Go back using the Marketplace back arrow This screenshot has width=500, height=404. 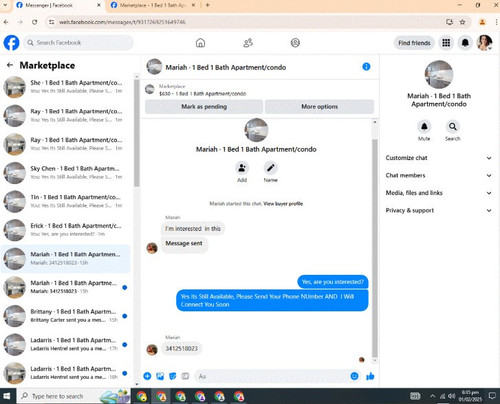[x=10, y=65]
